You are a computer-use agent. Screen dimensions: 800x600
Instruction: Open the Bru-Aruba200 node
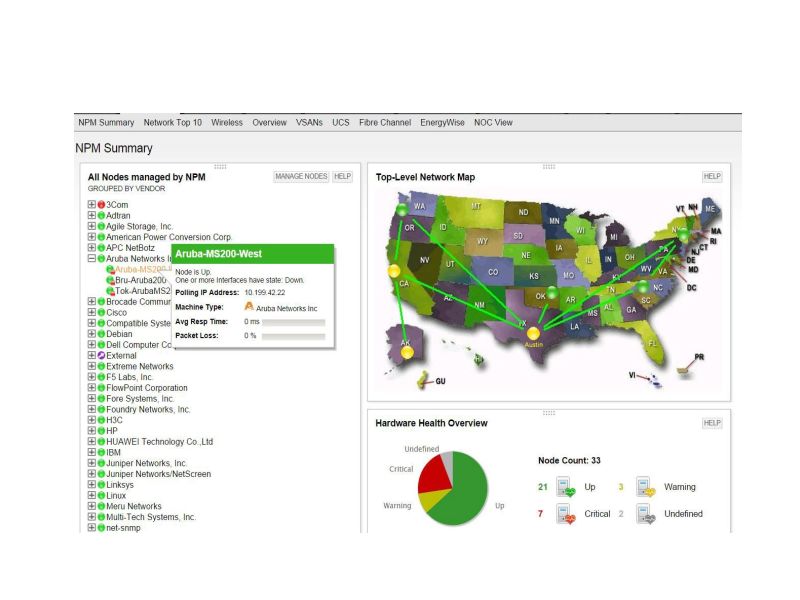tap(140, 280)
